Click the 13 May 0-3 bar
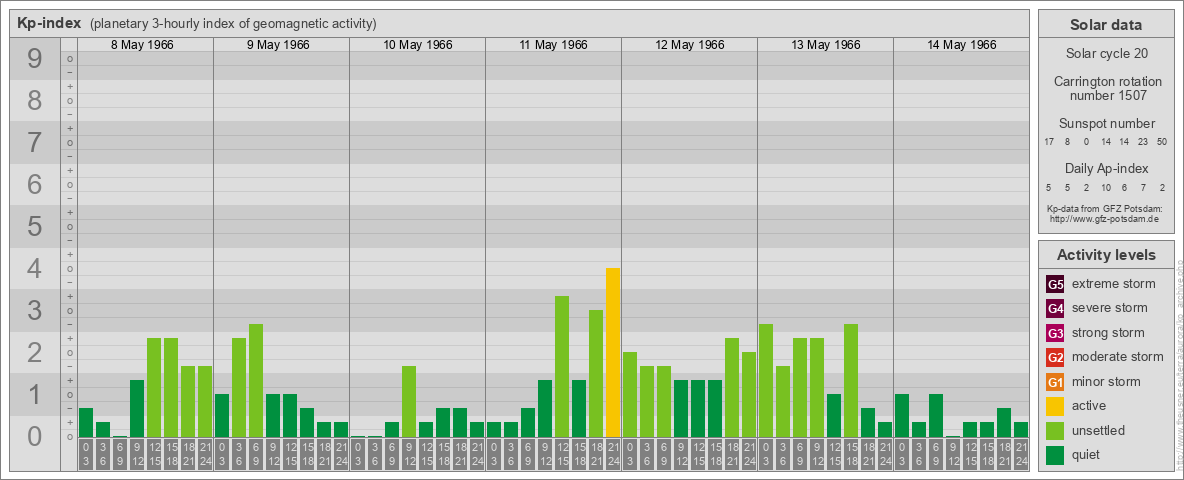Viewport: 1184px width, 480px height. coord(766,380)
